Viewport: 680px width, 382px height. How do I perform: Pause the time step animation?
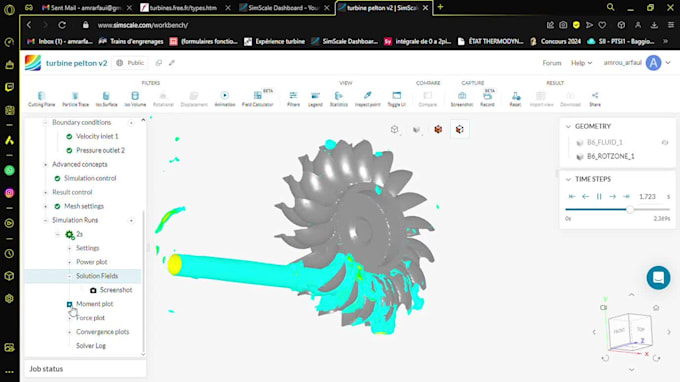tap(599, 196)
